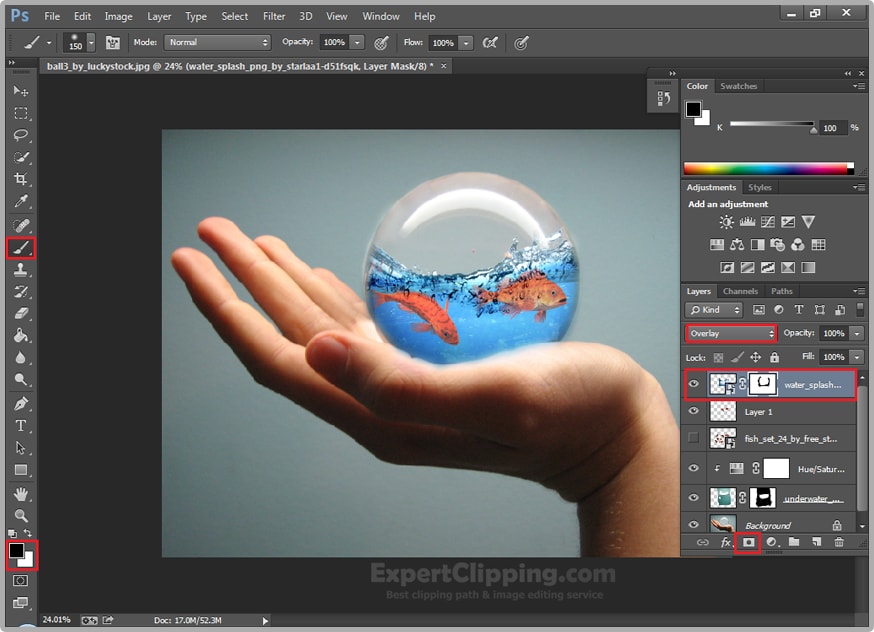The image size is (874, 632).
Task: Show the hidden fish_set_24 layer
Action: [x=694, y=438]
